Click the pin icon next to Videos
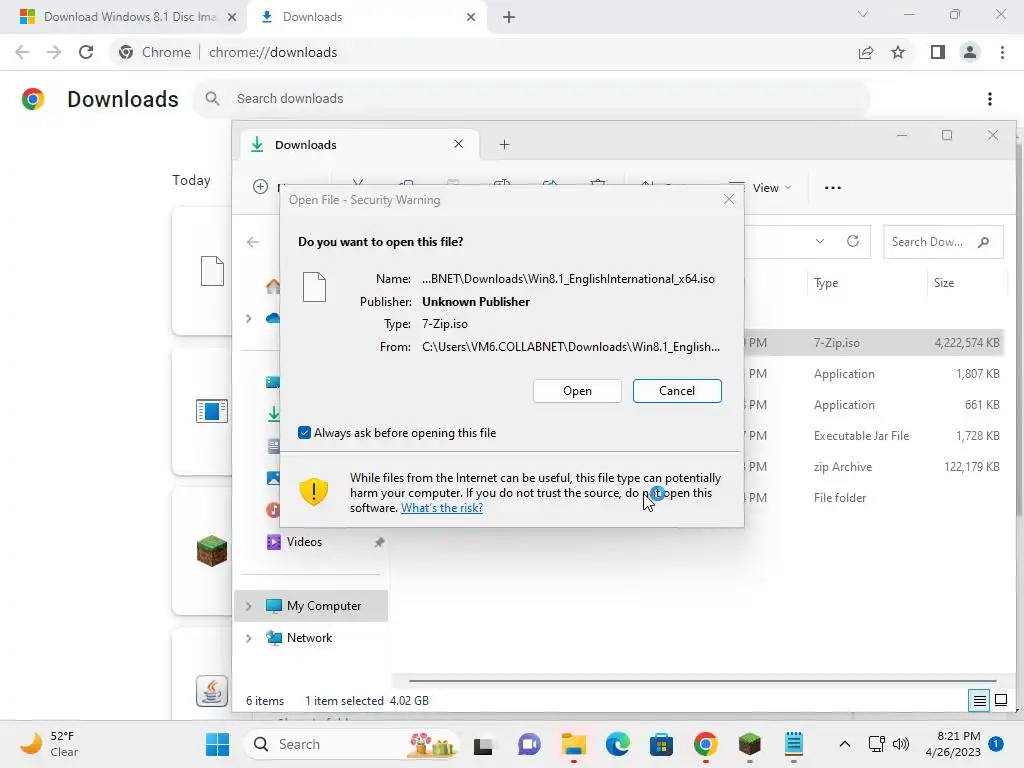This screenshot has width=1024, height=768. 379,542
